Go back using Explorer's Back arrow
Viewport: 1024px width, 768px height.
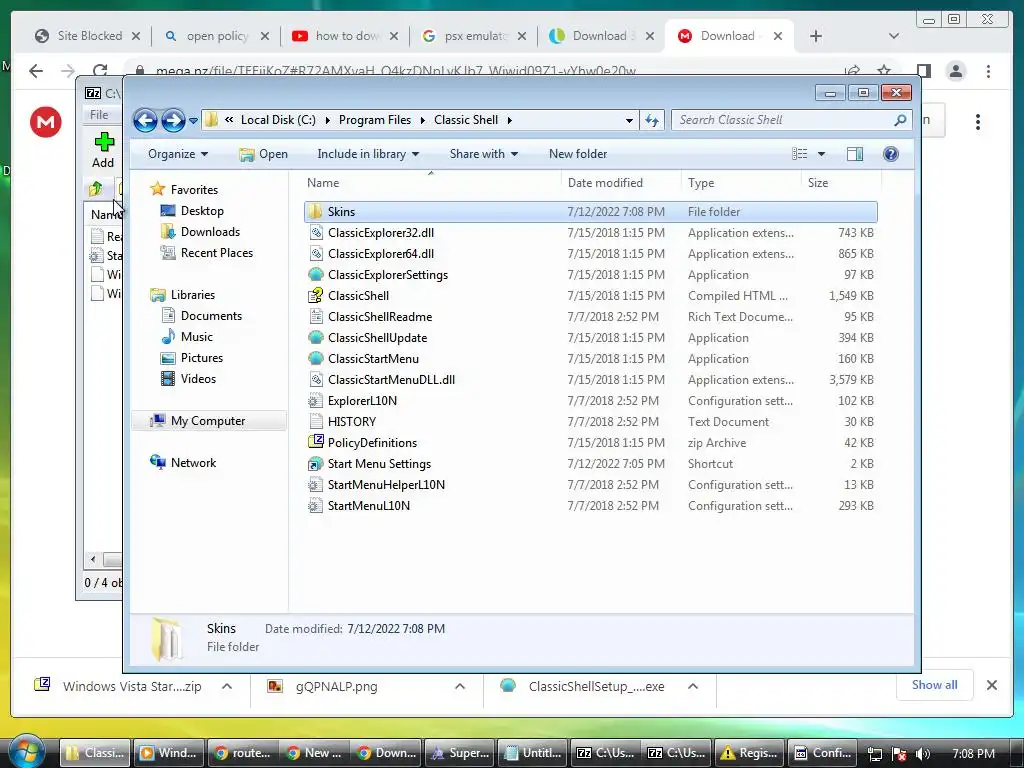click(x=145, y=120)
